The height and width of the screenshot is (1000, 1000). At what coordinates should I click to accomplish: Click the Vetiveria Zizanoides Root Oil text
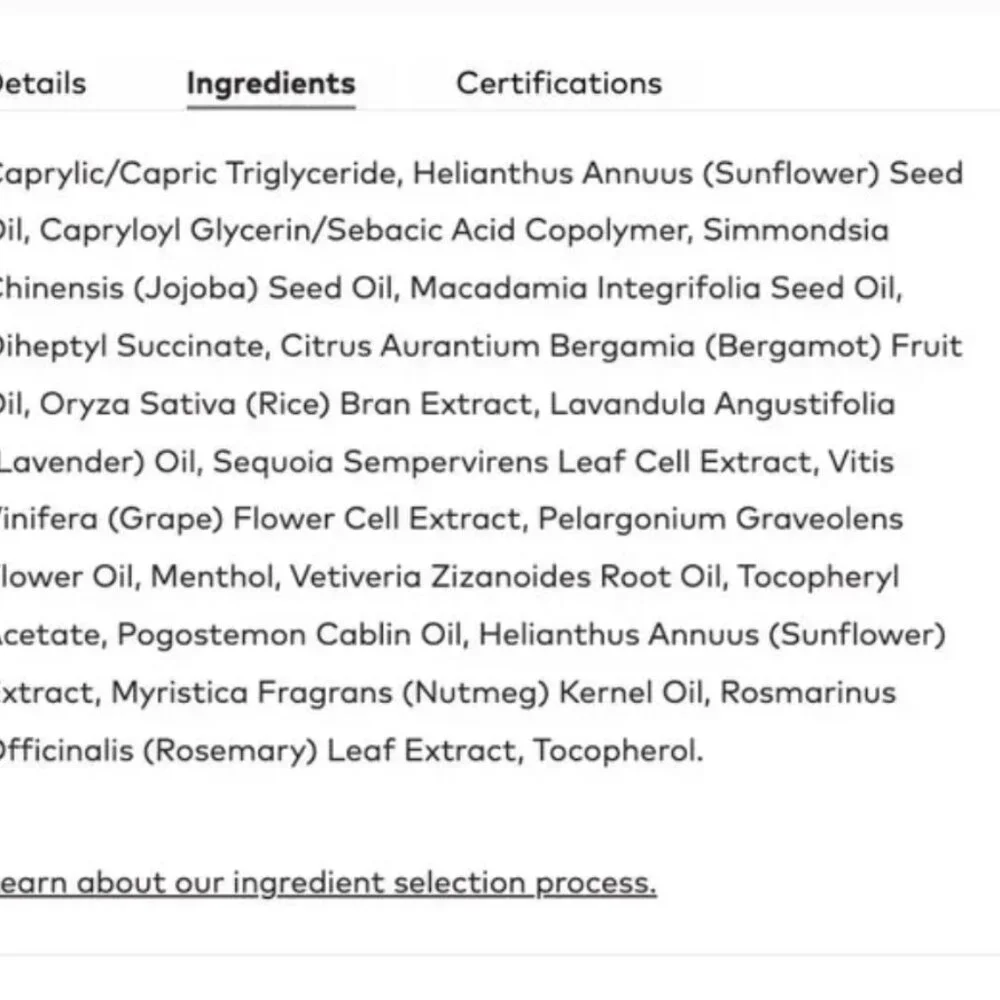[505, 577]
